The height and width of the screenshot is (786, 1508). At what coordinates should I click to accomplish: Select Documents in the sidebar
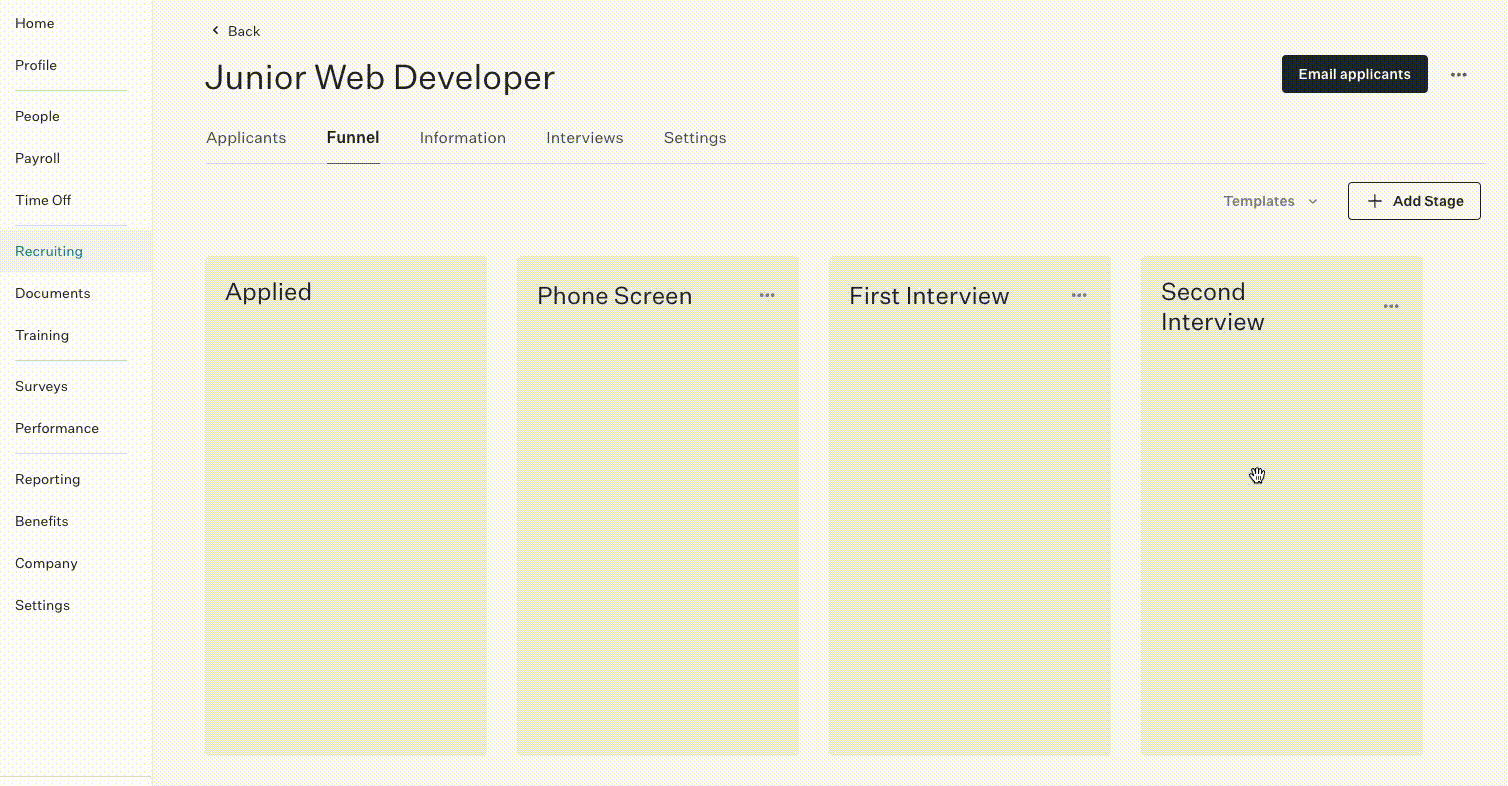(x=53, y=293)
